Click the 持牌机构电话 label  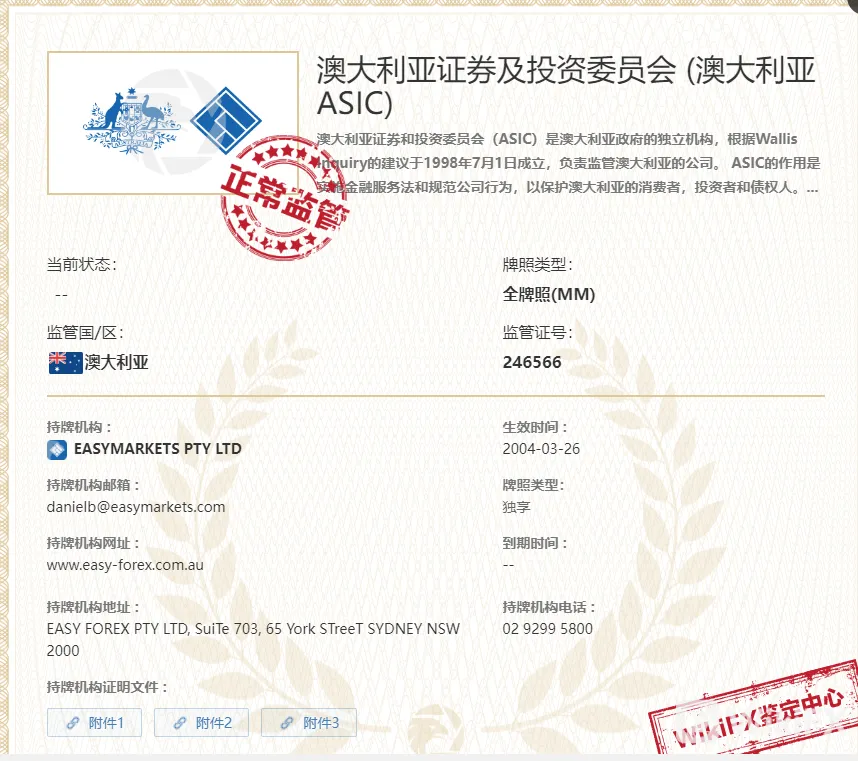point(549,607)
